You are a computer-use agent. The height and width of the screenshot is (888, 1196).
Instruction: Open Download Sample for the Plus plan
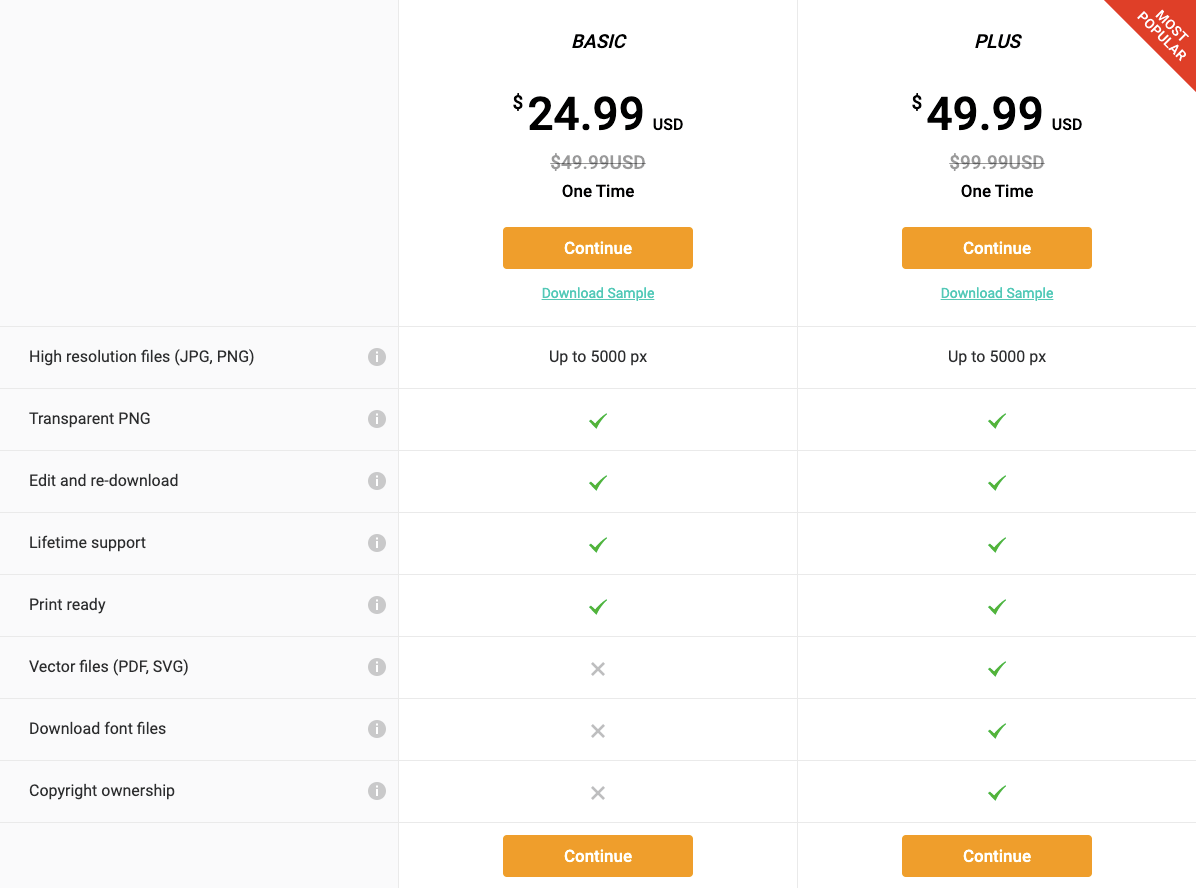coord(996,293)
